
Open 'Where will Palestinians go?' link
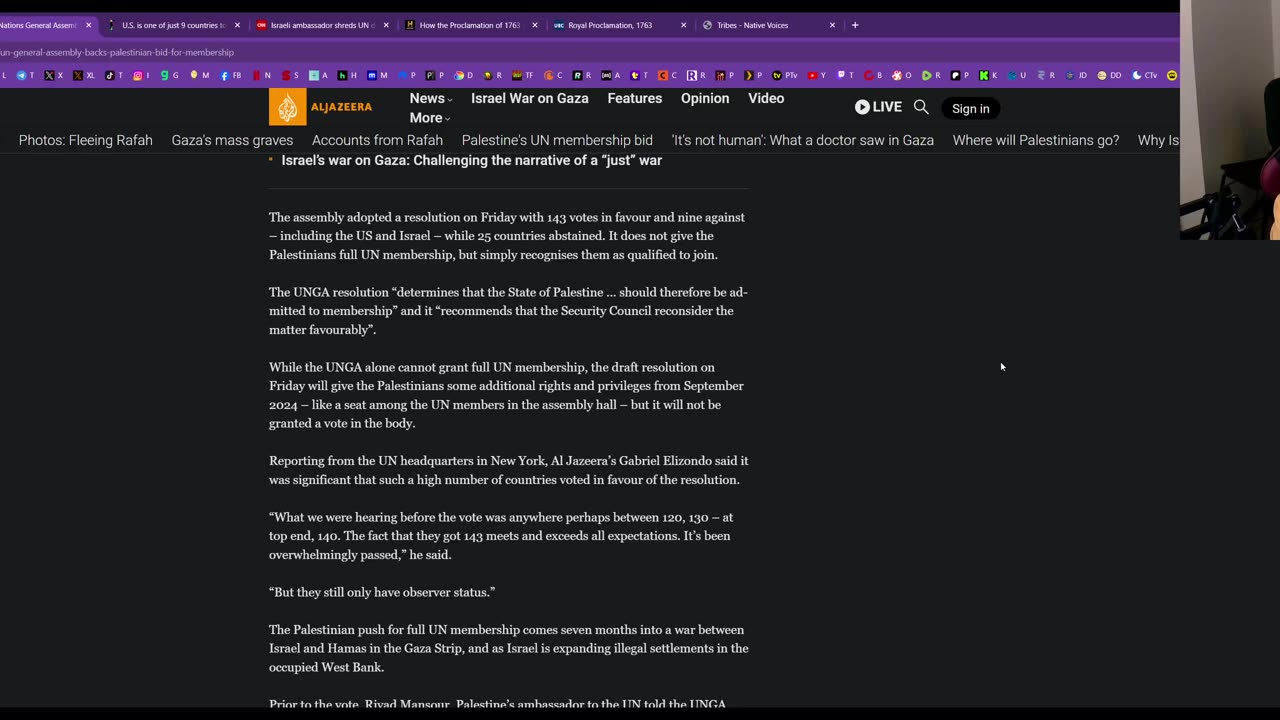tap(1036, 140)
